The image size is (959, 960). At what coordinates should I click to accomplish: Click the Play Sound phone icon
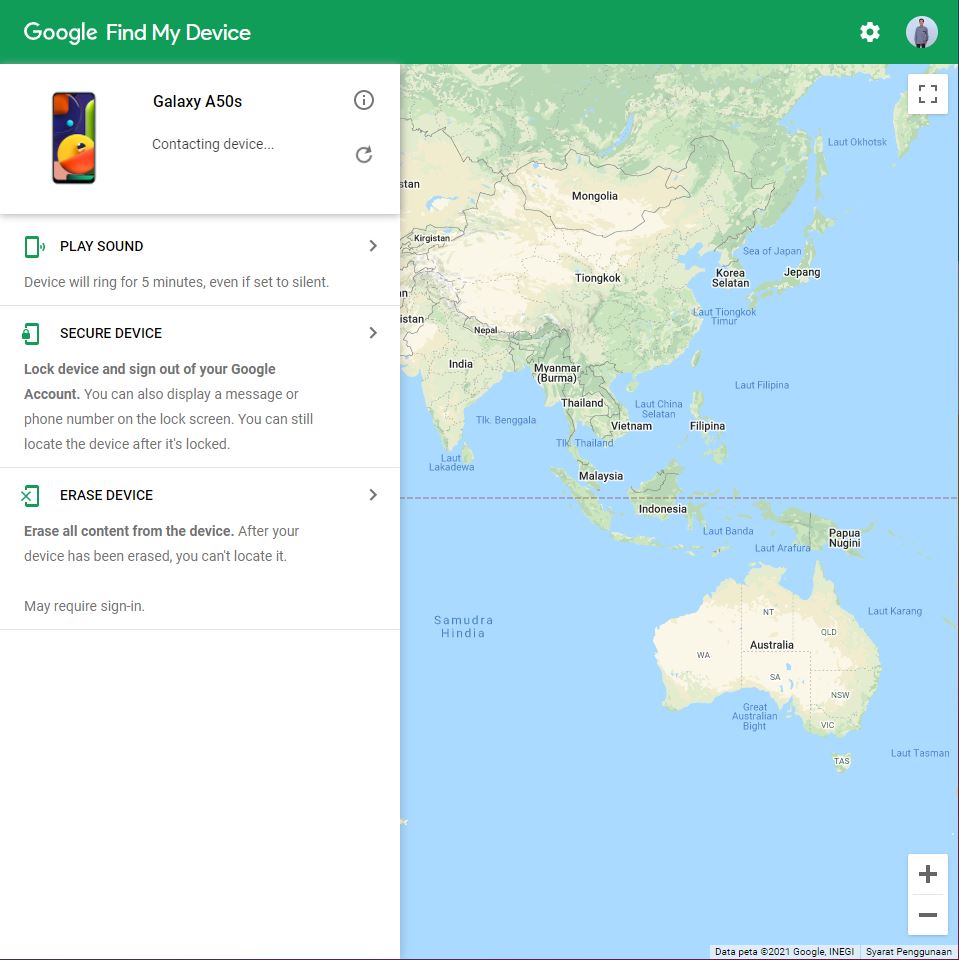coord(34,247)
